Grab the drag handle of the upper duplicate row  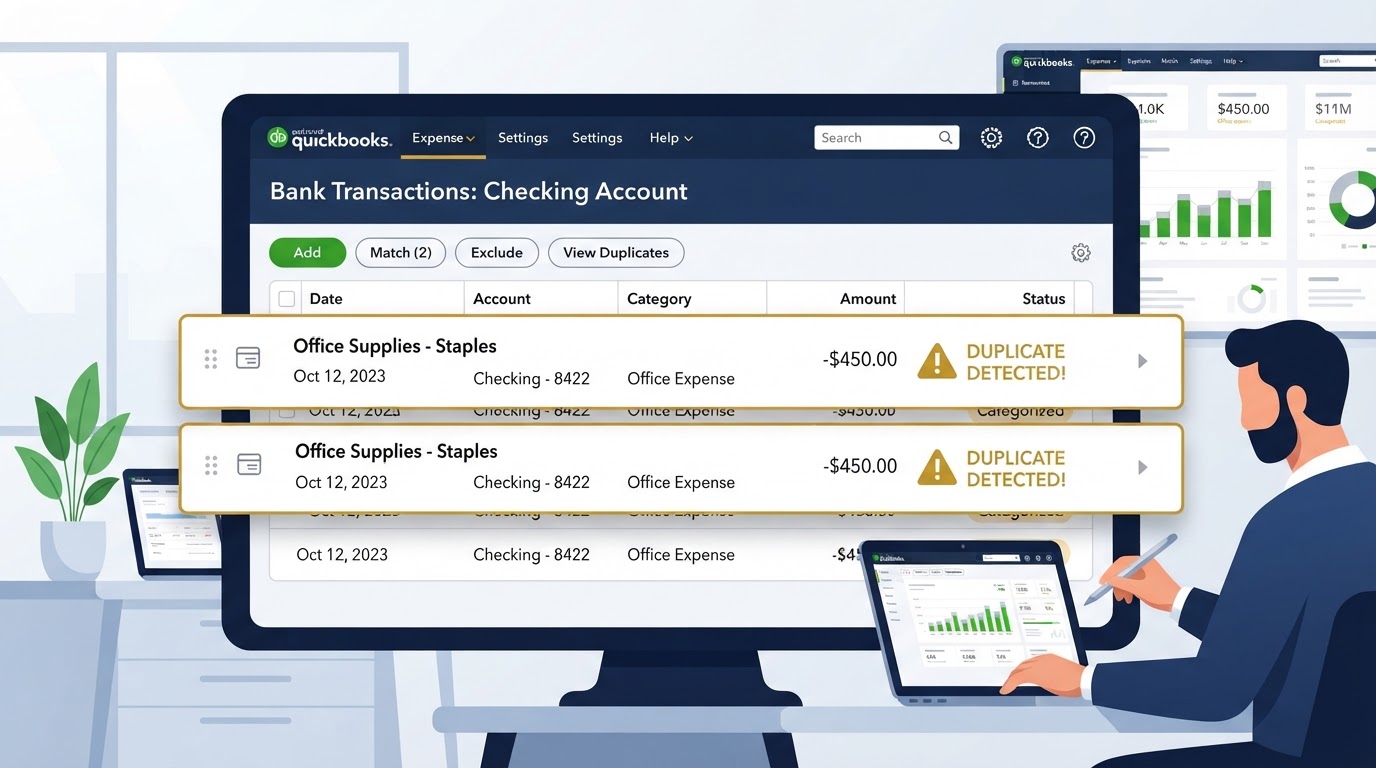coord(211,359)
